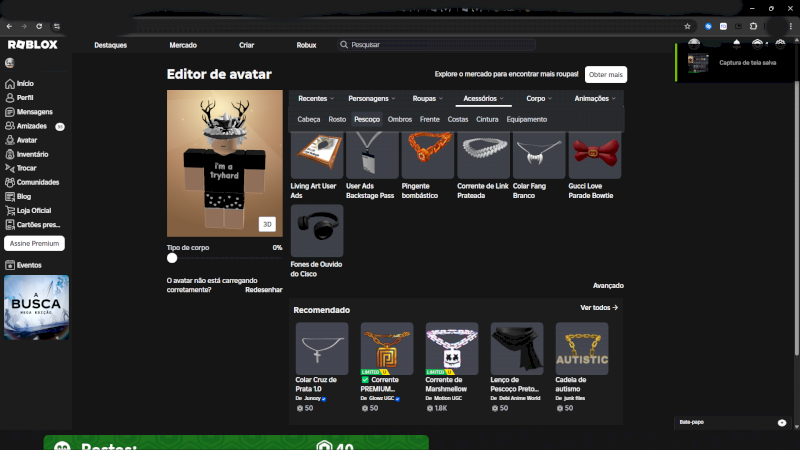Equip the Pingente bombástico necklace
The height and width of the screenshot is (450, 800).
(x=428, y=155)
